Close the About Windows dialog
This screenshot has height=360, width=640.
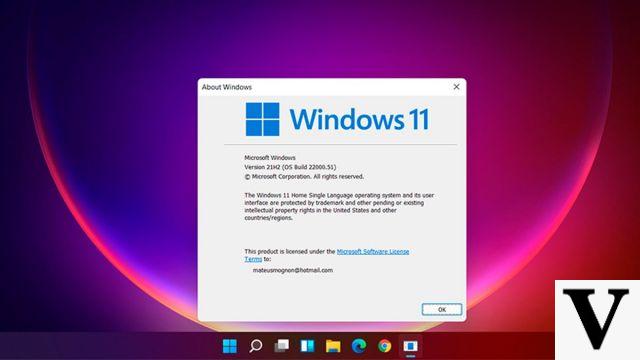tap(456, 87)
